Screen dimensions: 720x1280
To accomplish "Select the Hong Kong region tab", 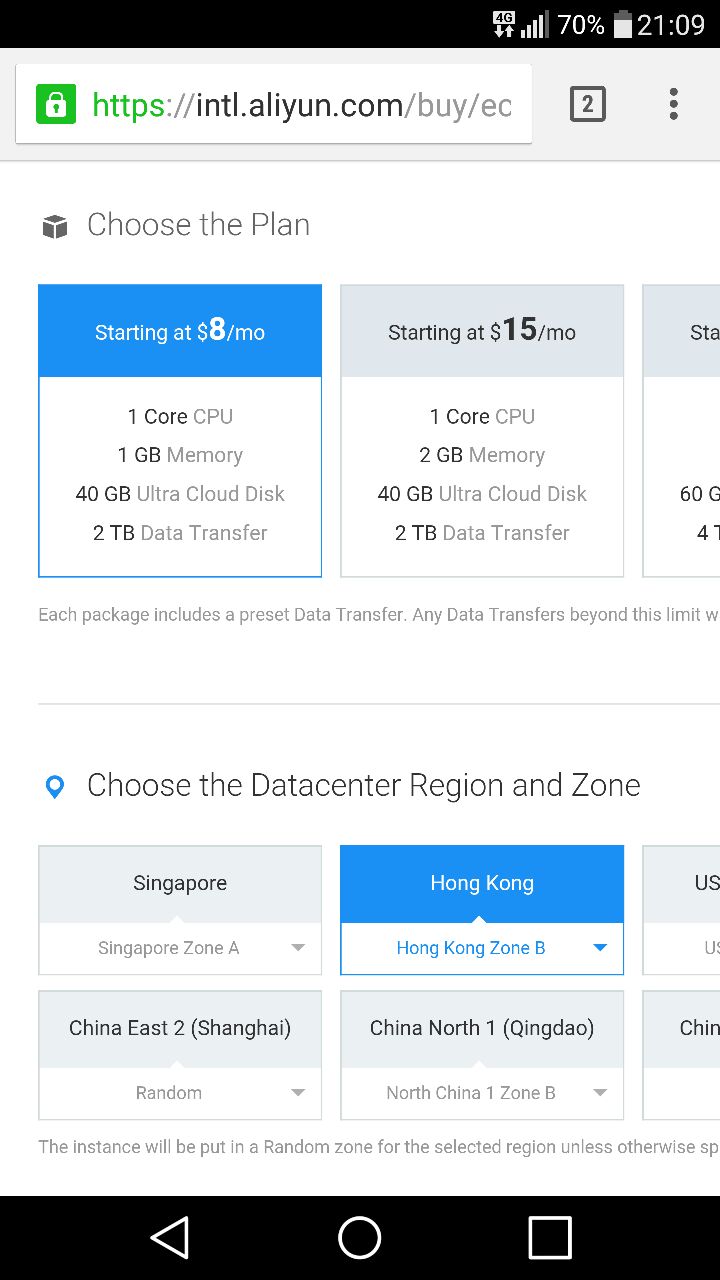I will tap(482, 883).
